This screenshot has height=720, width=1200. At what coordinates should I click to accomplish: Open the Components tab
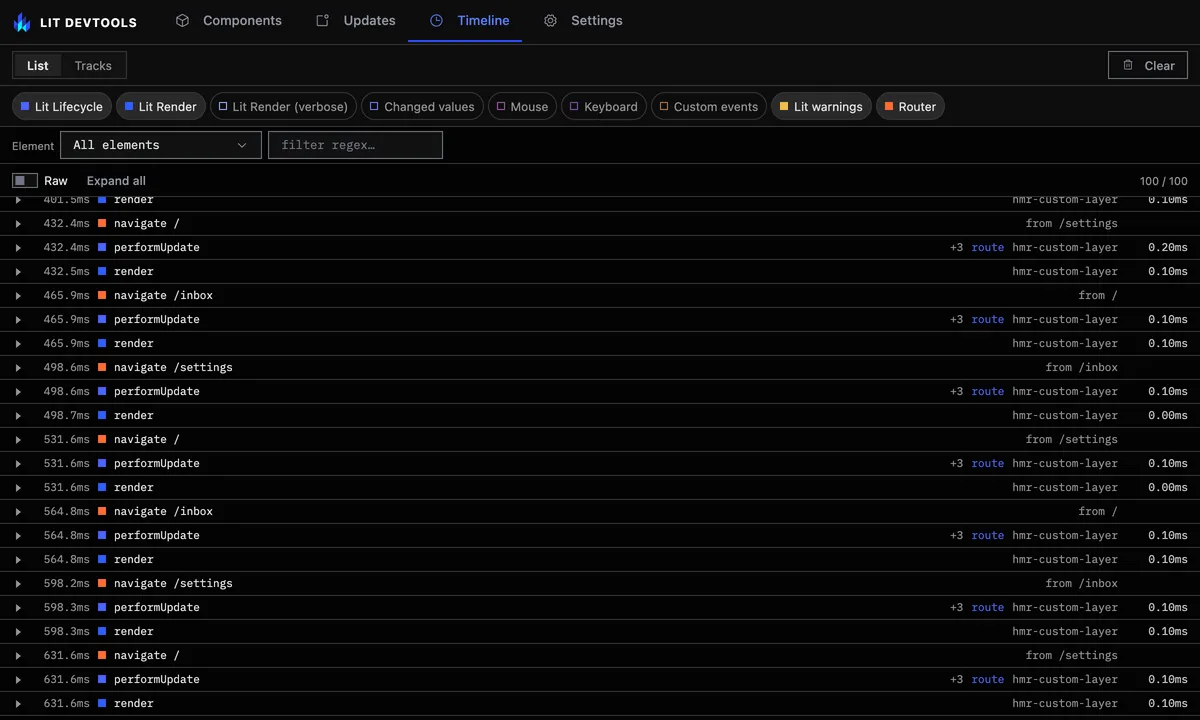(228, 20)
